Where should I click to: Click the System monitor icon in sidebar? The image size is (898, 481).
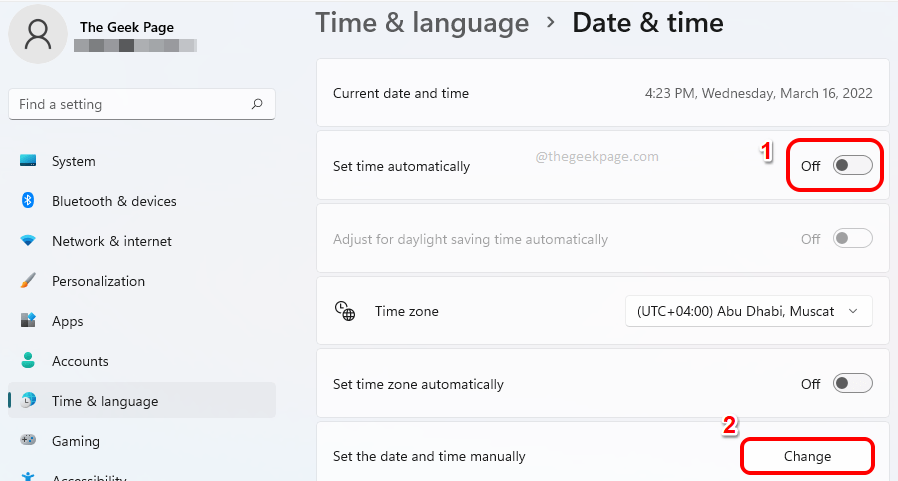[x=28, y=161]
